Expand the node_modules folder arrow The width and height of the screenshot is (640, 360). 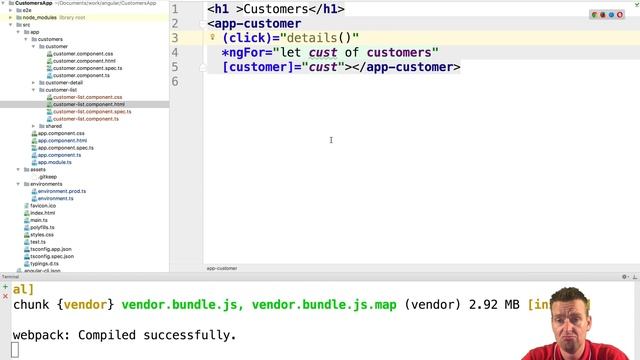(11, 18)
